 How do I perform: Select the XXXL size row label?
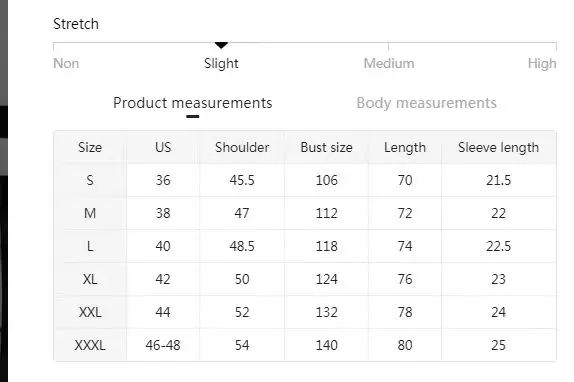(90, 345)
